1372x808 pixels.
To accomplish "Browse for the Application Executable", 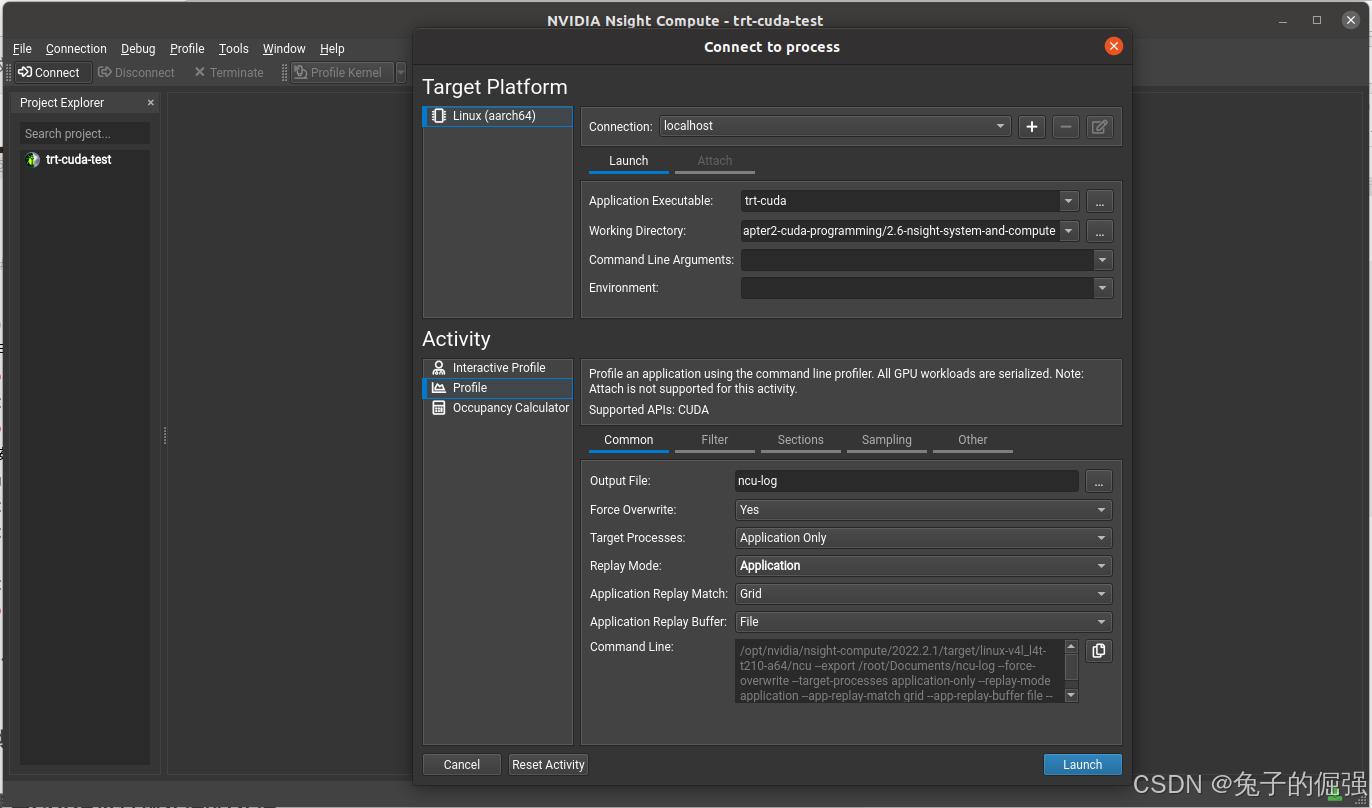I will [1099, 201].
